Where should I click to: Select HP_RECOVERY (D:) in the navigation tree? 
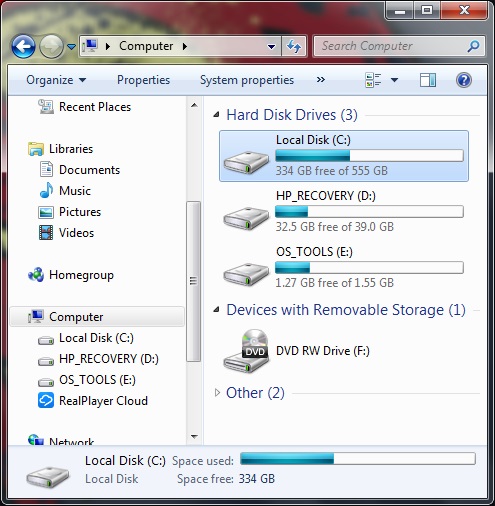tap(109, 359)
